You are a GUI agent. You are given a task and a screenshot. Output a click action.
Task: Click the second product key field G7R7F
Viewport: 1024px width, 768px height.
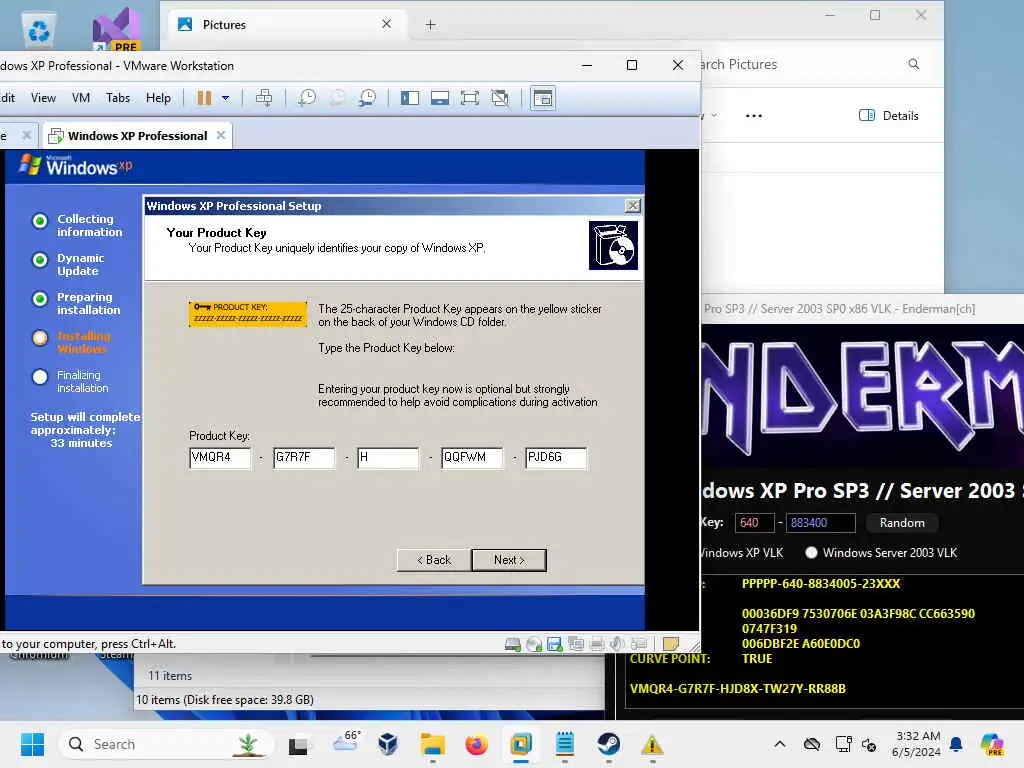304,457
